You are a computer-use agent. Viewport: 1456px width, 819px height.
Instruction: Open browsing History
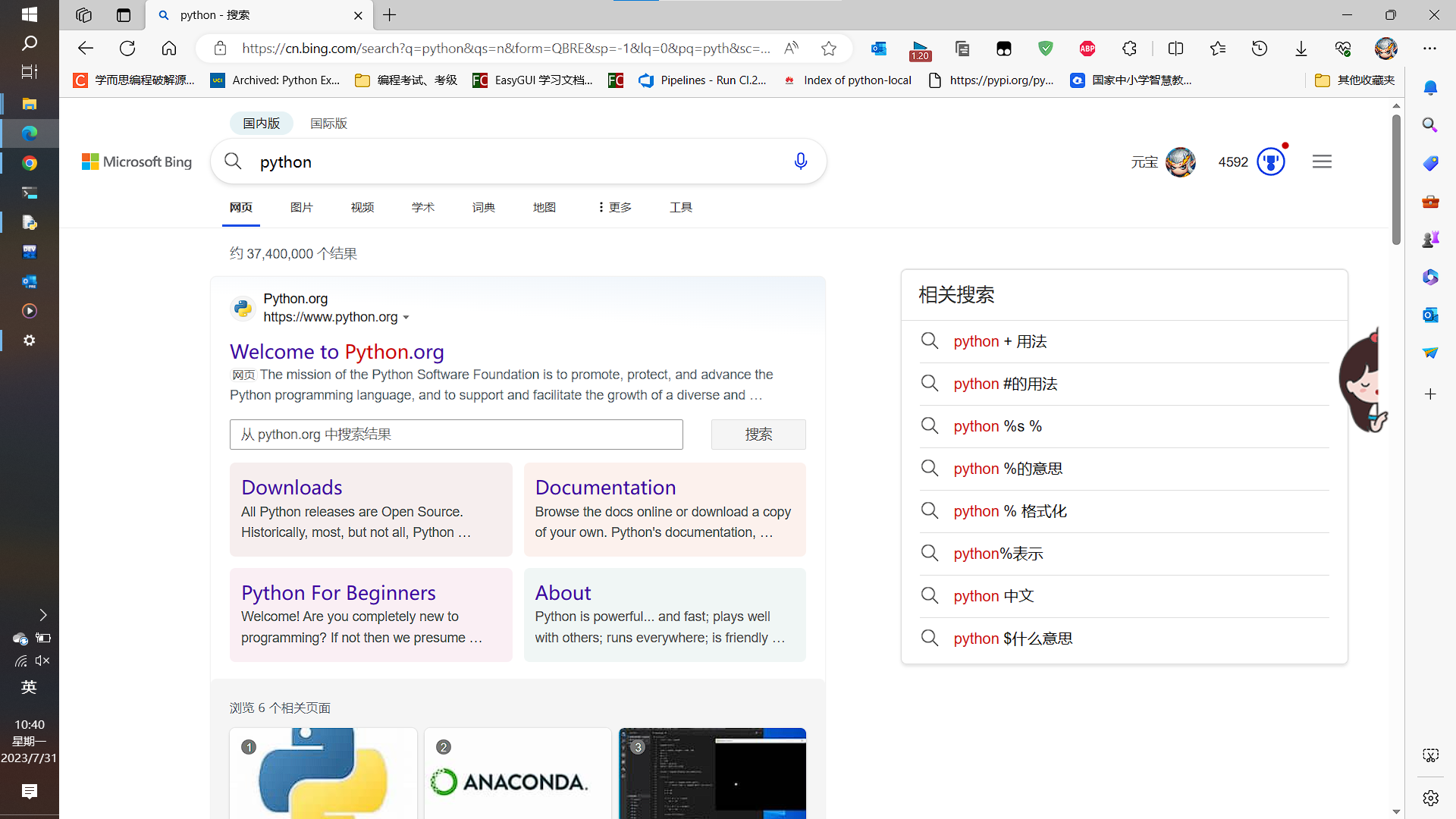click(x=1260, y=49)
